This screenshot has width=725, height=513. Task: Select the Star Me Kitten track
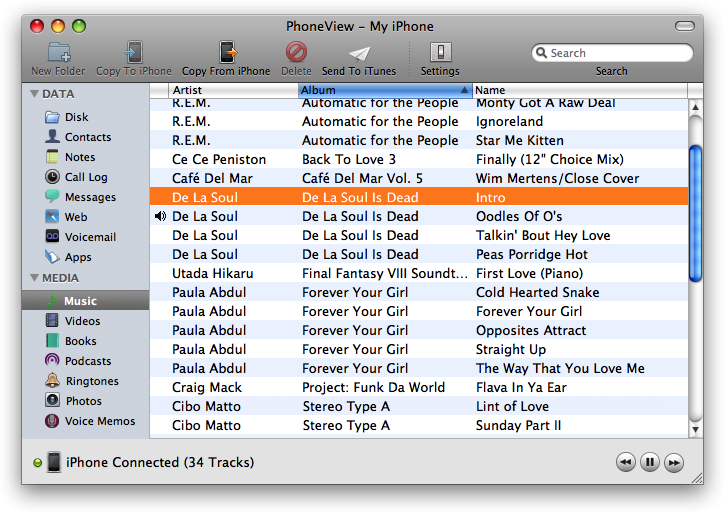(x=419, y=140)
